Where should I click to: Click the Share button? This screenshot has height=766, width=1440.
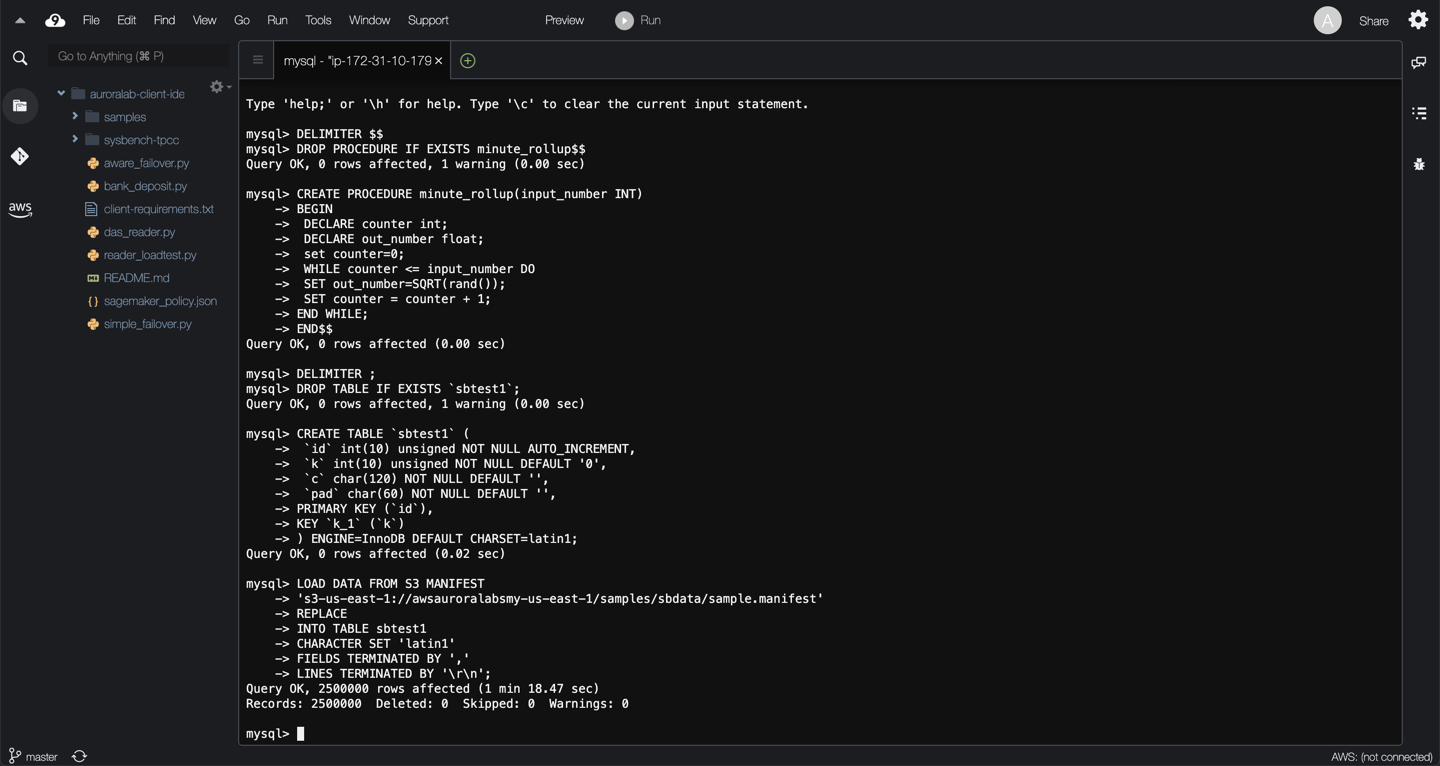[1373, 21]
